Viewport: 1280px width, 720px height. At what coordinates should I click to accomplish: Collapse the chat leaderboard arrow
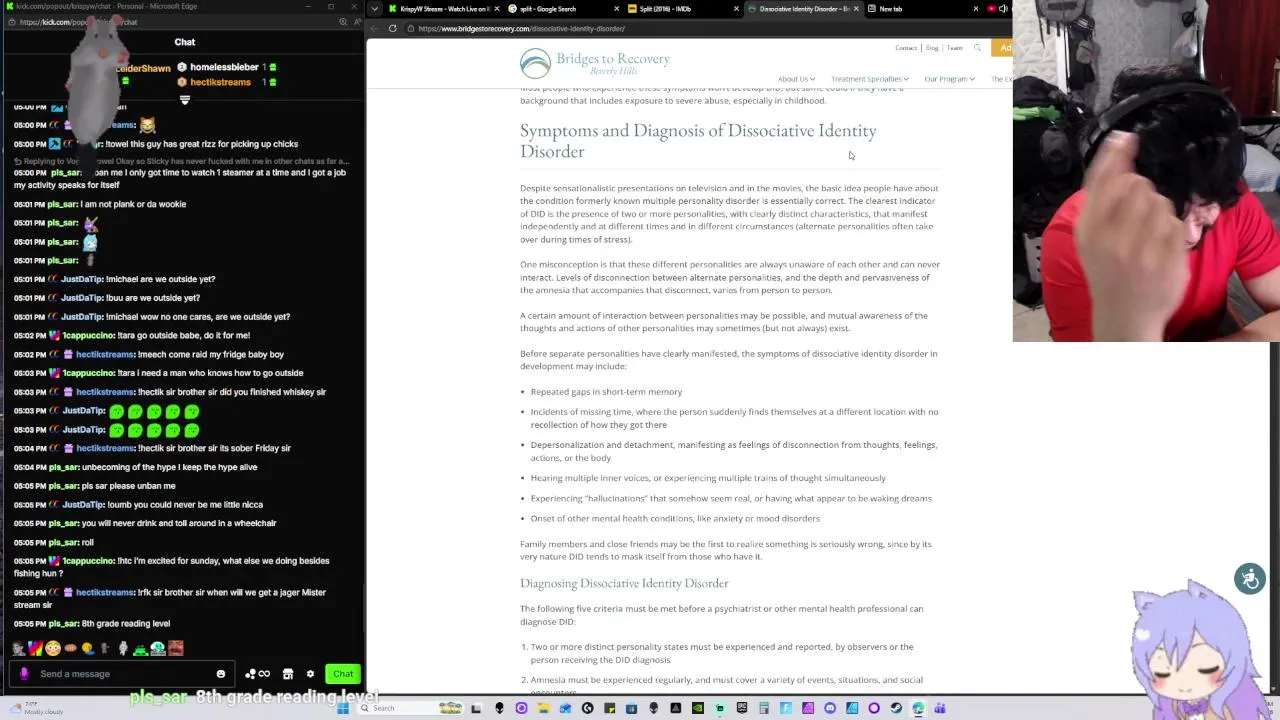point(185,100)
